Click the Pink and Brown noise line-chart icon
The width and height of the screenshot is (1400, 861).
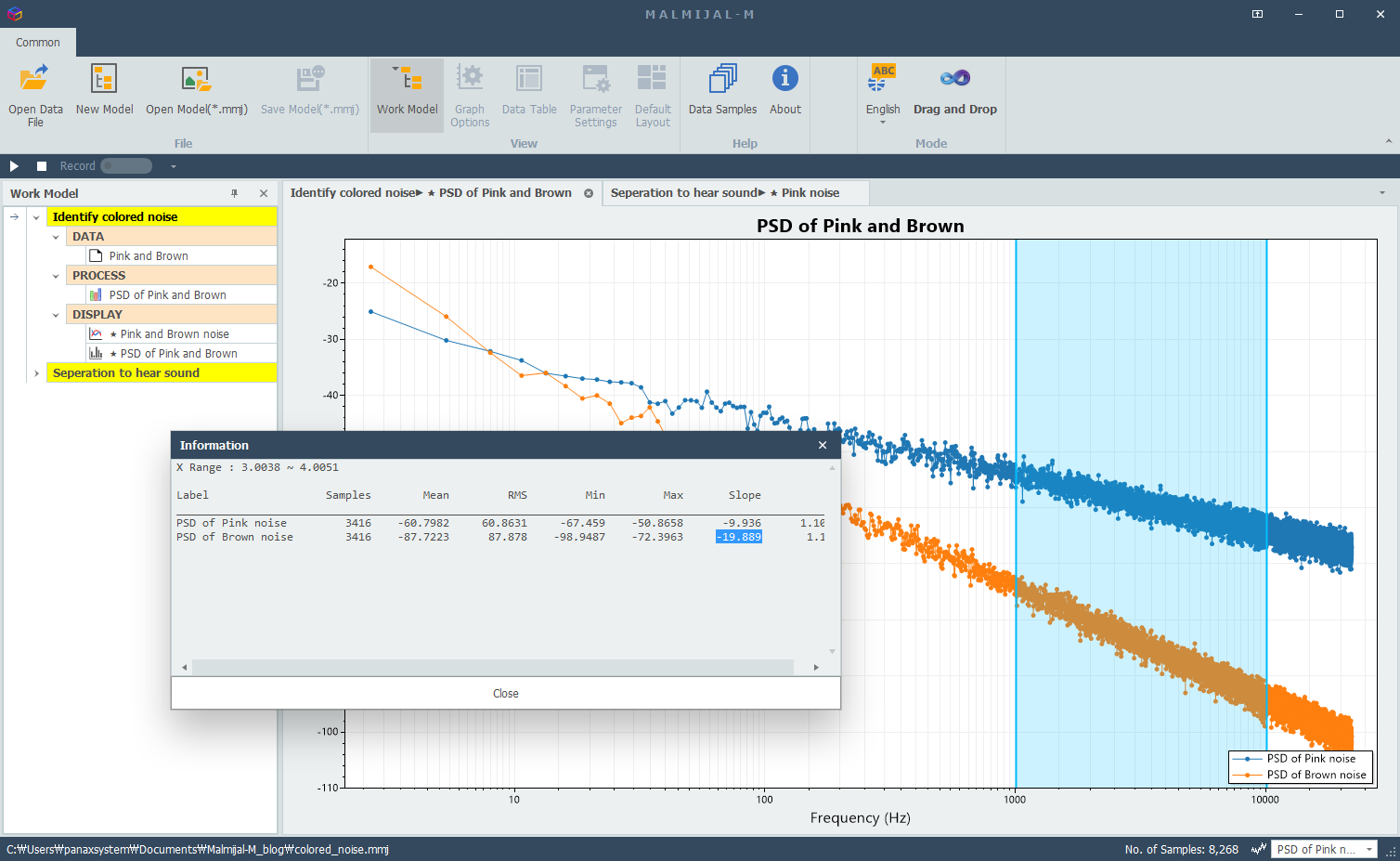tap(96, 333)
